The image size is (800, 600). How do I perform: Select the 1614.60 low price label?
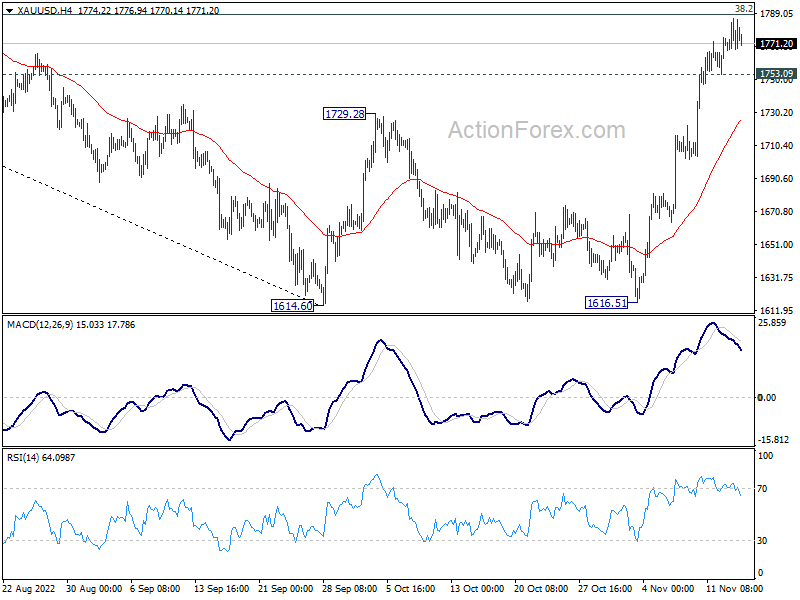click(x=292, y=306)
